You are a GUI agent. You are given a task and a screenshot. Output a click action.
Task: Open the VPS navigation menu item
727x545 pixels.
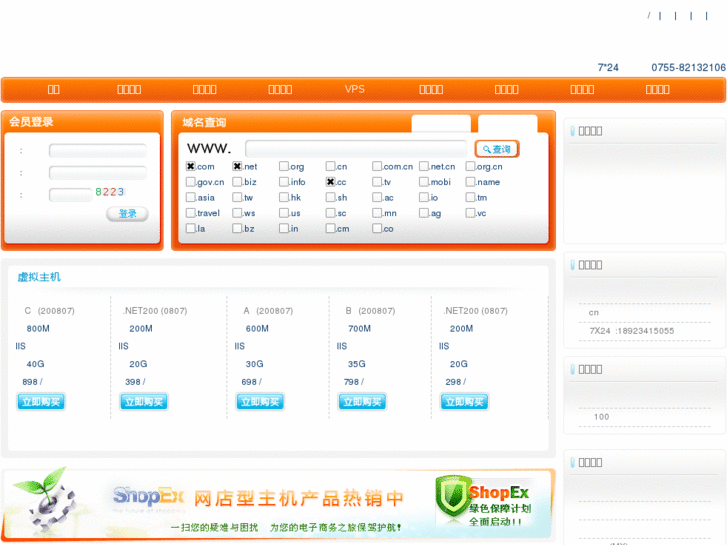[355, 89]
